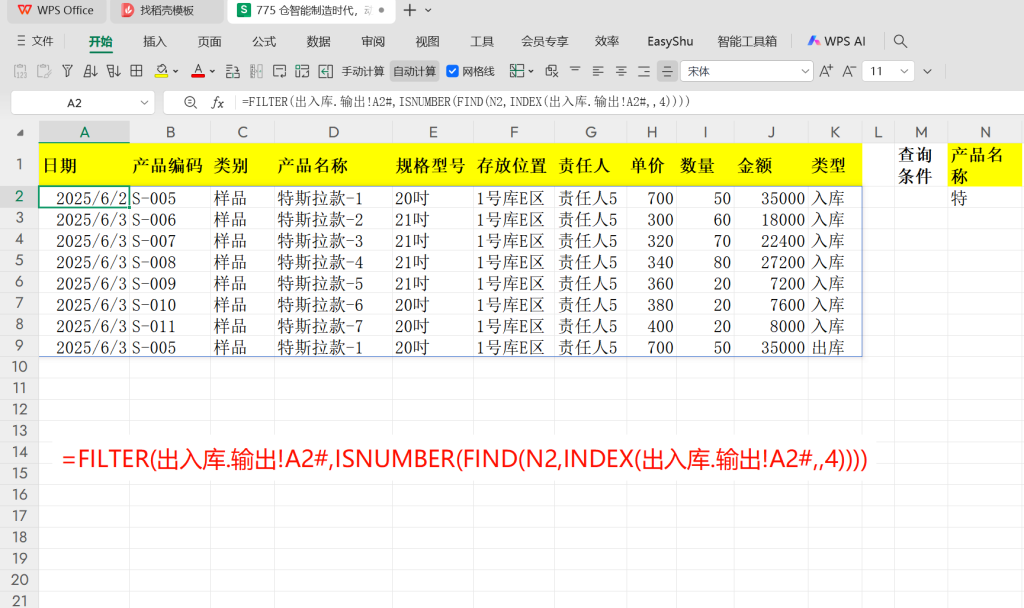
Task: Toggle the highlighted middle vertical align icon
Action: 667,71
